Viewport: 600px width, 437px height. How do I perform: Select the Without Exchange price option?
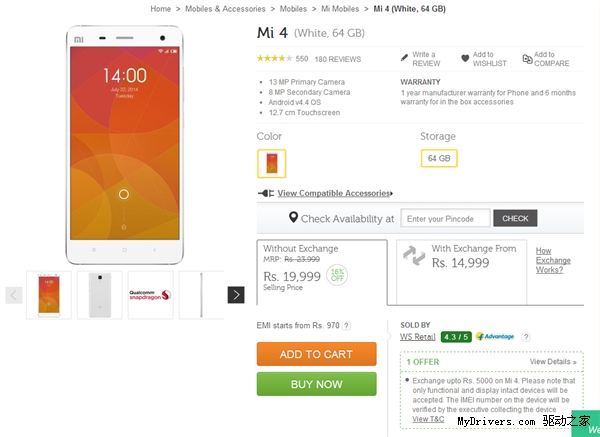(x=321, y=271)
